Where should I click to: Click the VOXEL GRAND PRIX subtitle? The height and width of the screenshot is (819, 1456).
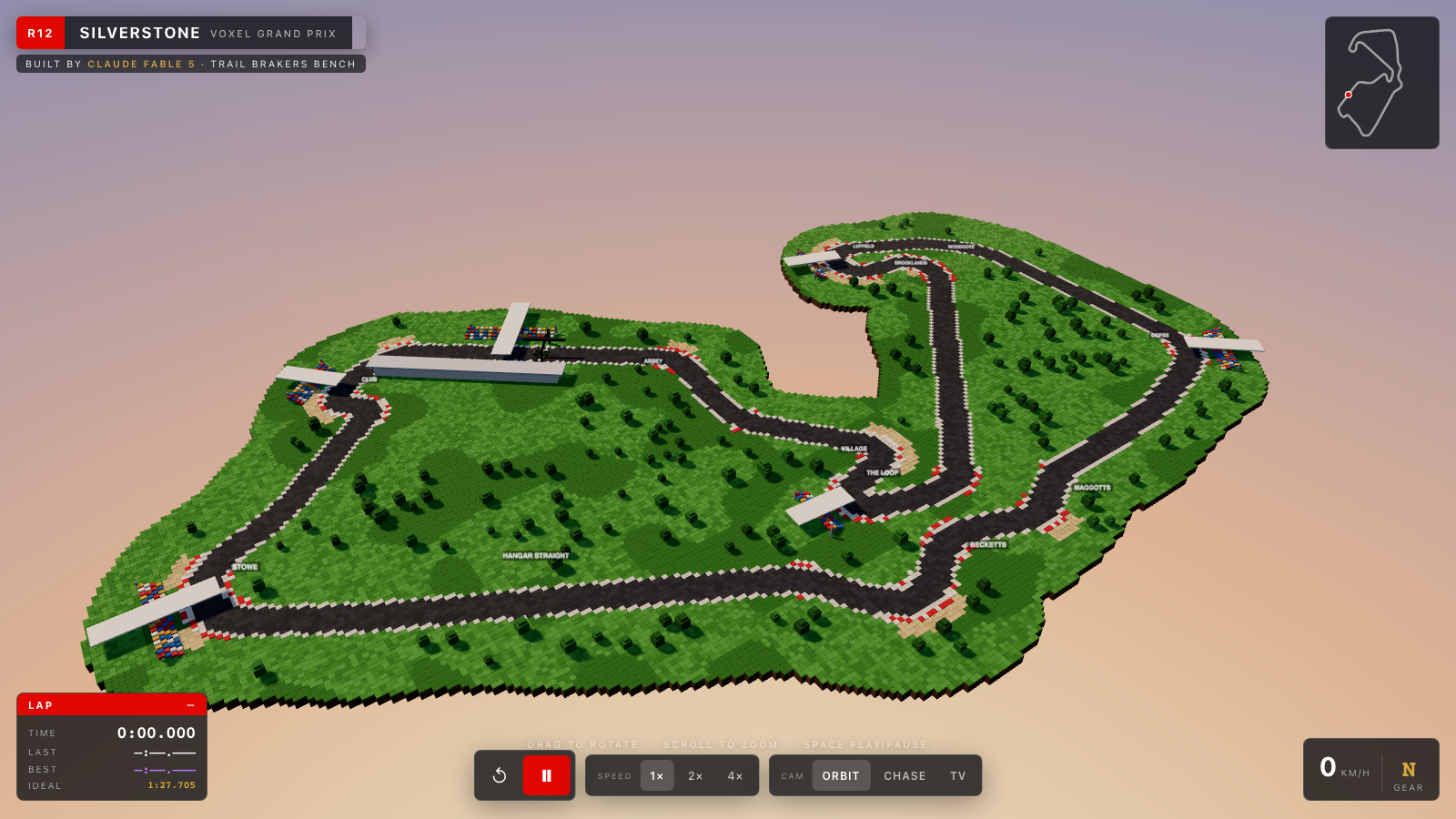point(274,34)
